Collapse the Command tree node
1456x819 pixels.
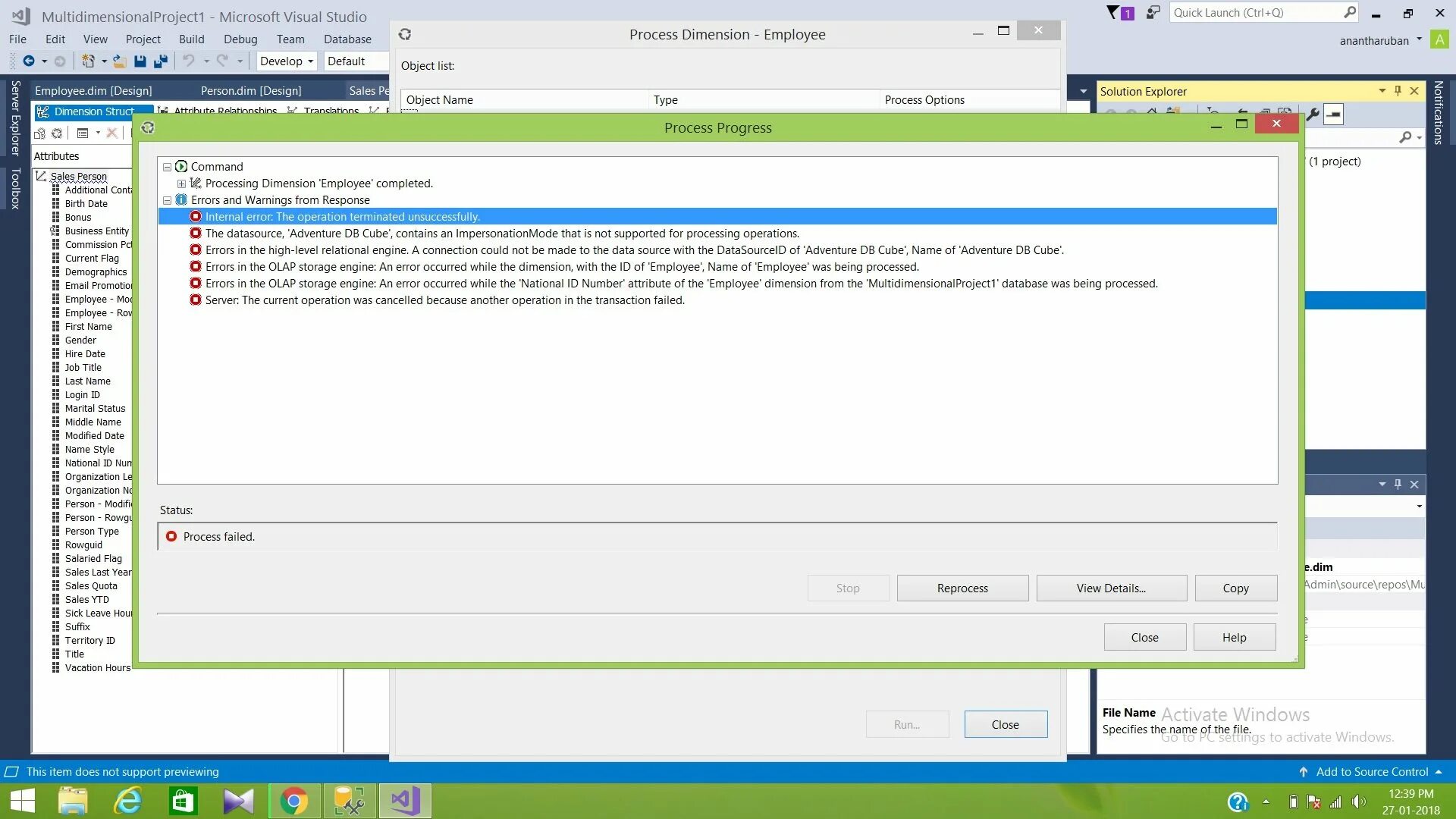pyautogui.click(x=167, y=167)
